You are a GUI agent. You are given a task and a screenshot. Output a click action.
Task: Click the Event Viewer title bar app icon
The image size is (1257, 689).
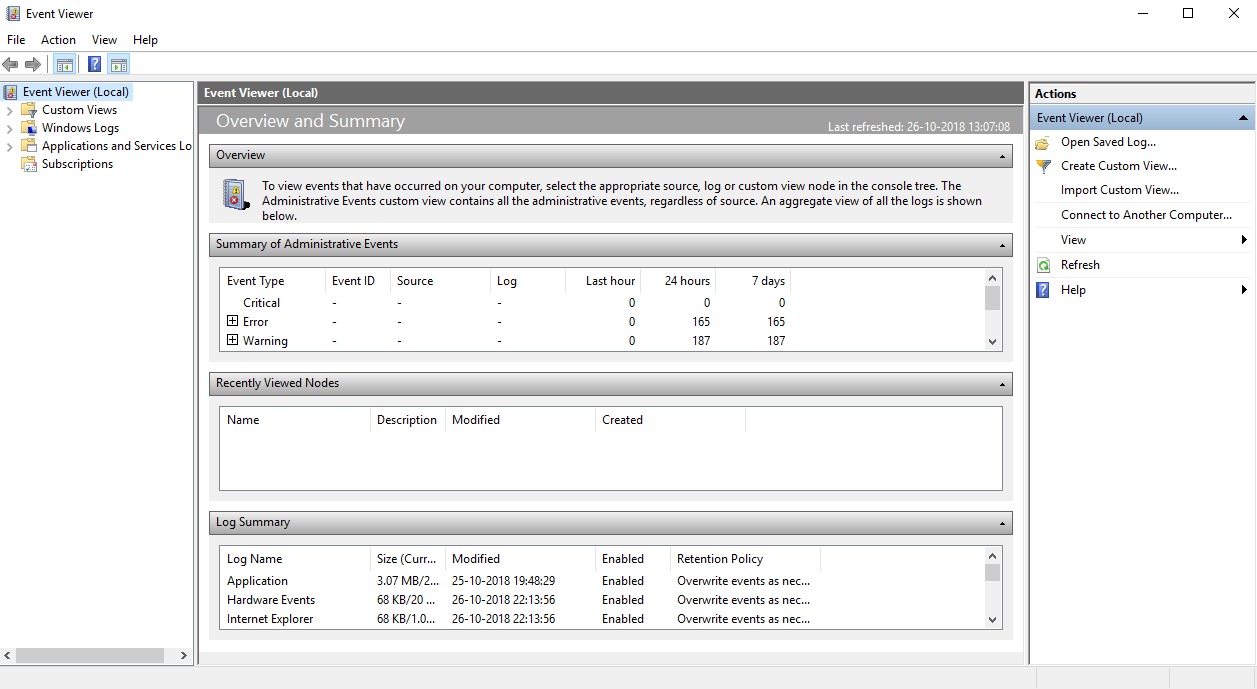[13, 14]
